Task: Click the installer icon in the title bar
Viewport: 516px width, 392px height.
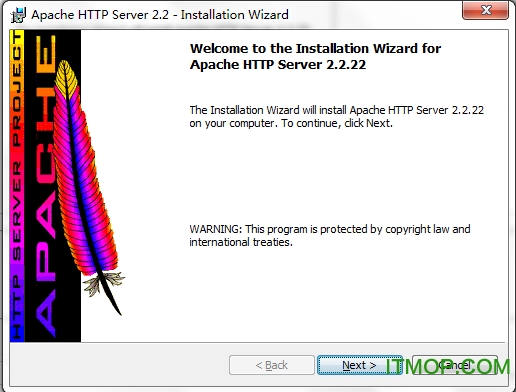Action: 18,15
